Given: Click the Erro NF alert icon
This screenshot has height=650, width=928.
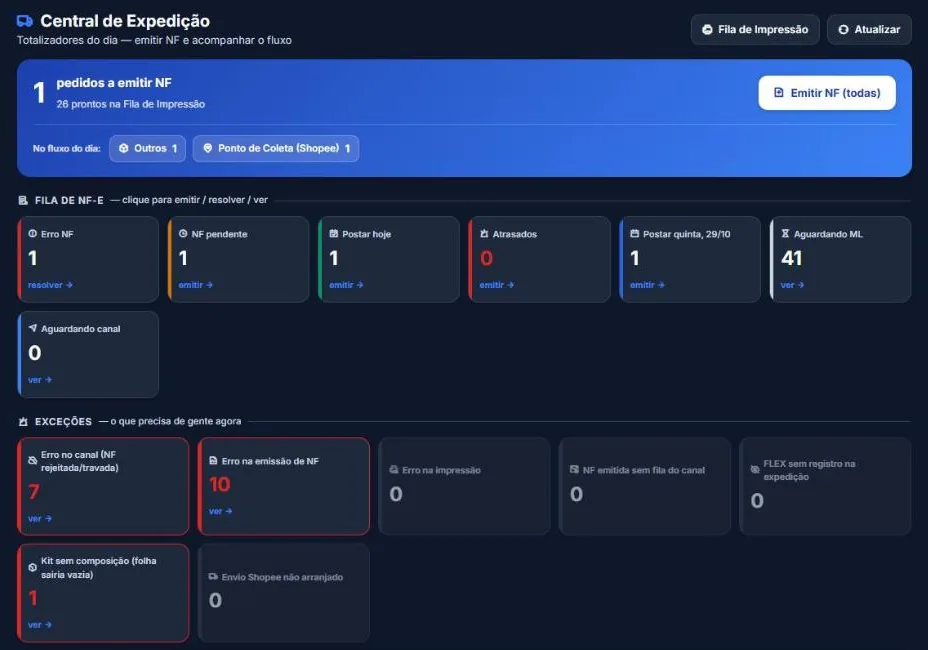Looking at the screenshot, I should point(33,234).
